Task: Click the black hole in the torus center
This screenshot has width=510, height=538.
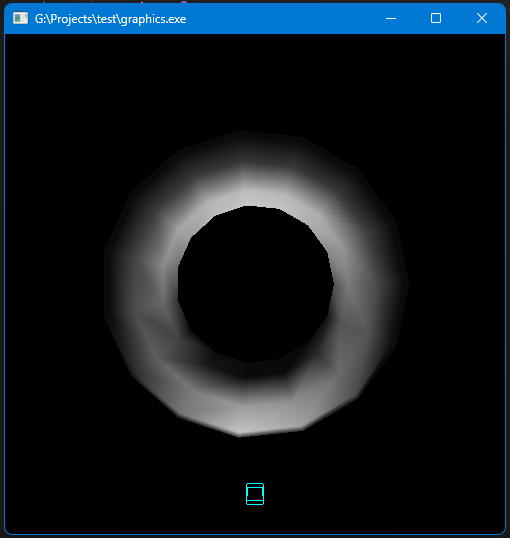Action: tap(255, 284)
